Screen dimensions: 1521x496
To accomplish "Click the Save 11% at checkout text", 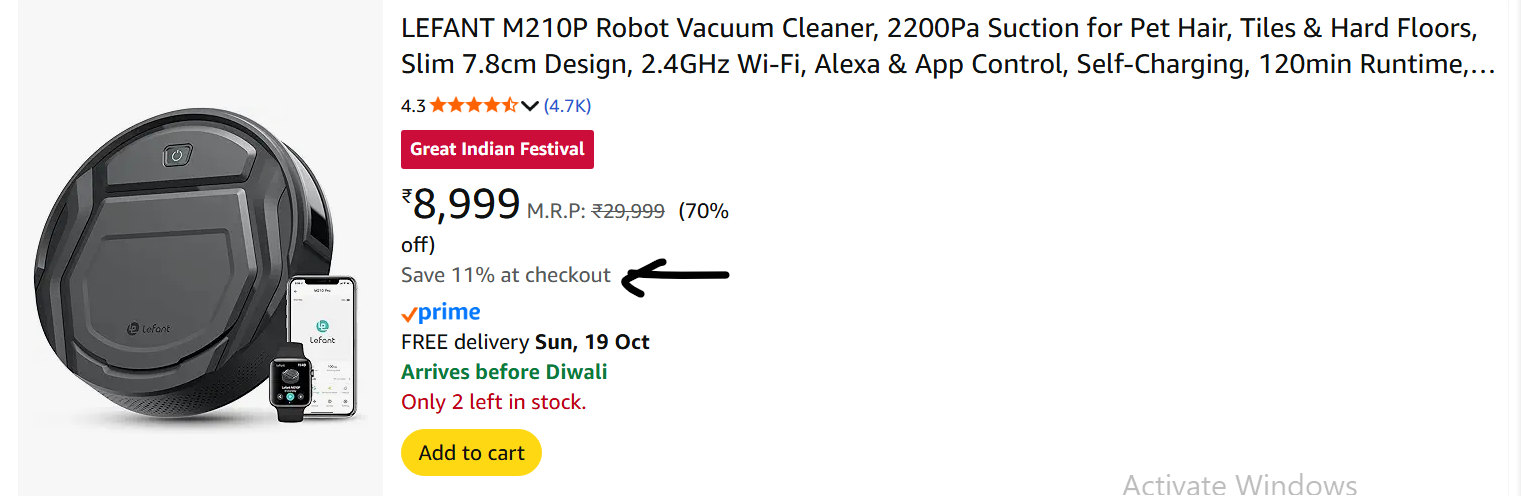I will [x=505, y=275].
